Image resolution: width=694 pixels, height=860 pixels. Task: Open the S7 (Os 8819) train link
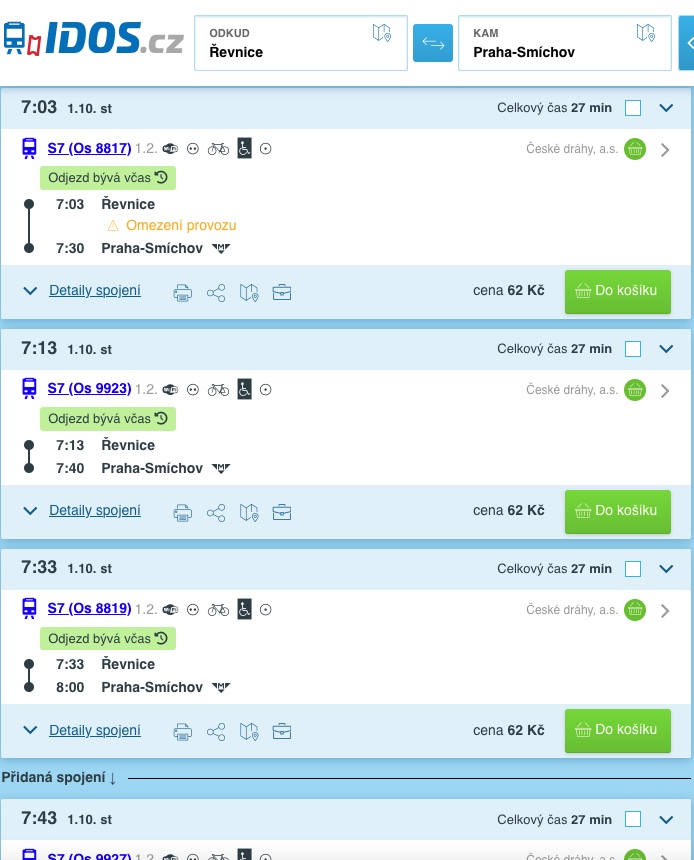point(89,608)
